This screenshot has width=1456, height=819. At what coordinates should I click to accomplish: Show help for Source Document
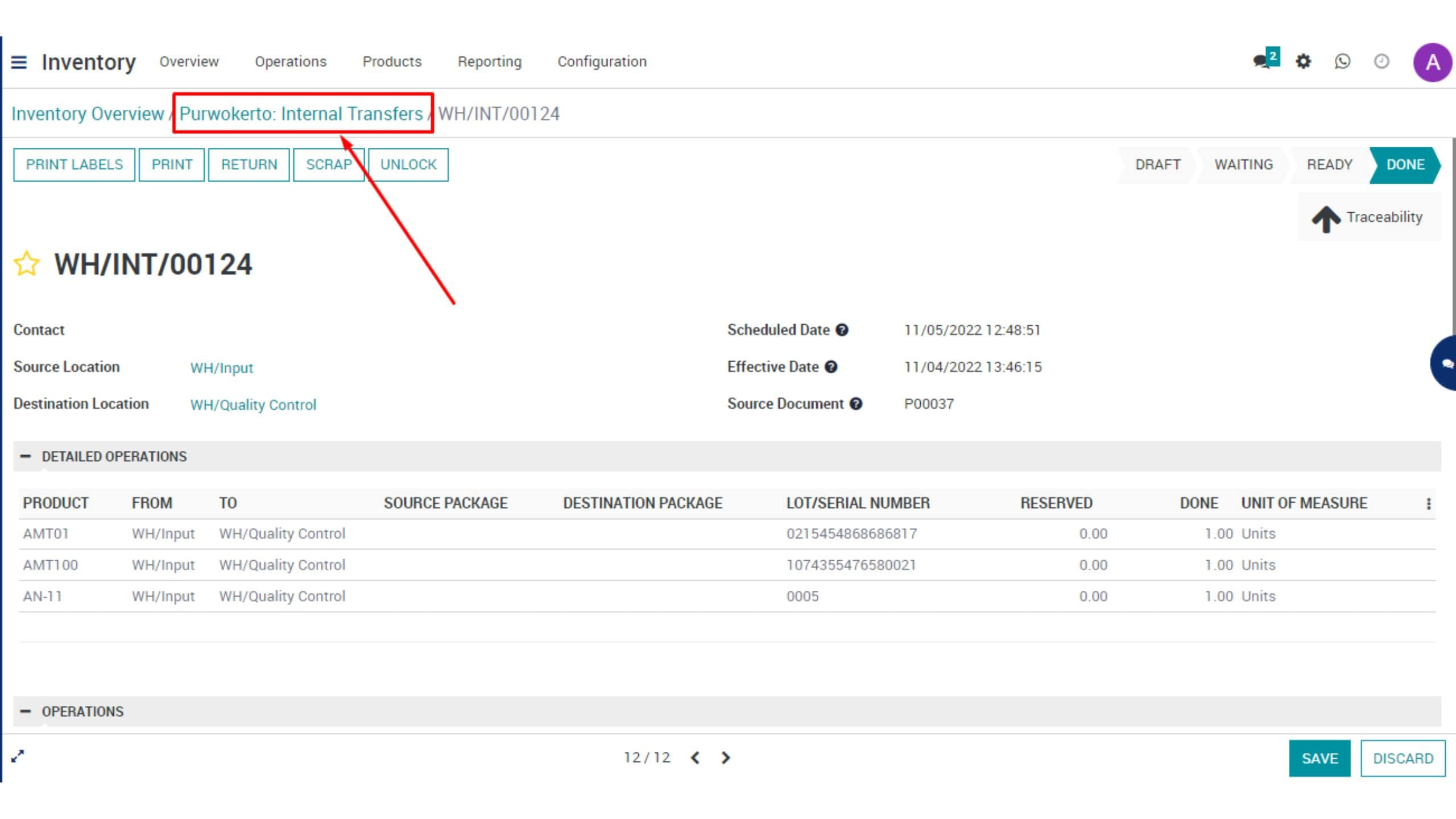click(856, 404)
